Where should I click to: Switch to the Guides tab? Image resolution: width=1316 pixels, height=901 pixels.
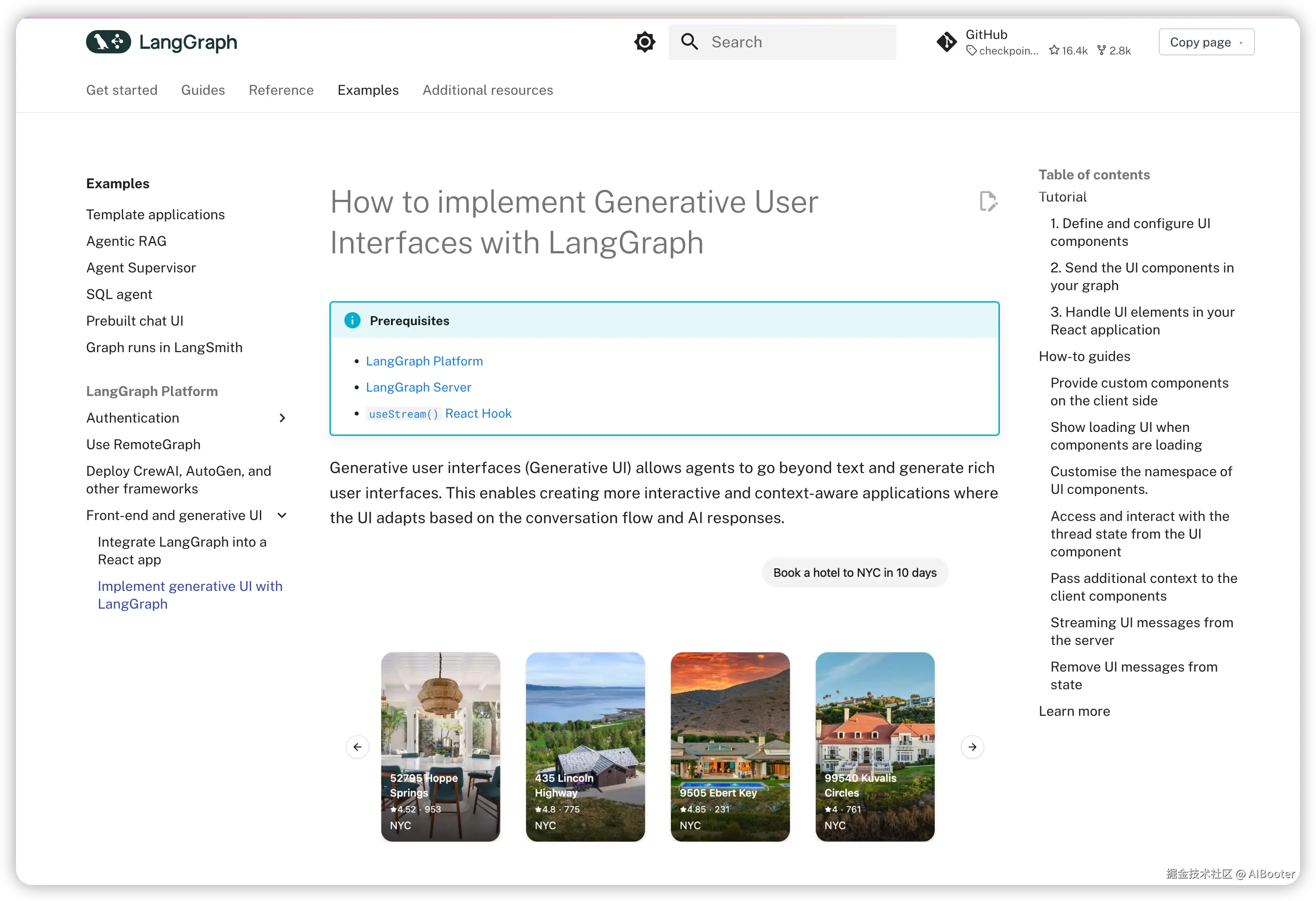pos(203,90)
